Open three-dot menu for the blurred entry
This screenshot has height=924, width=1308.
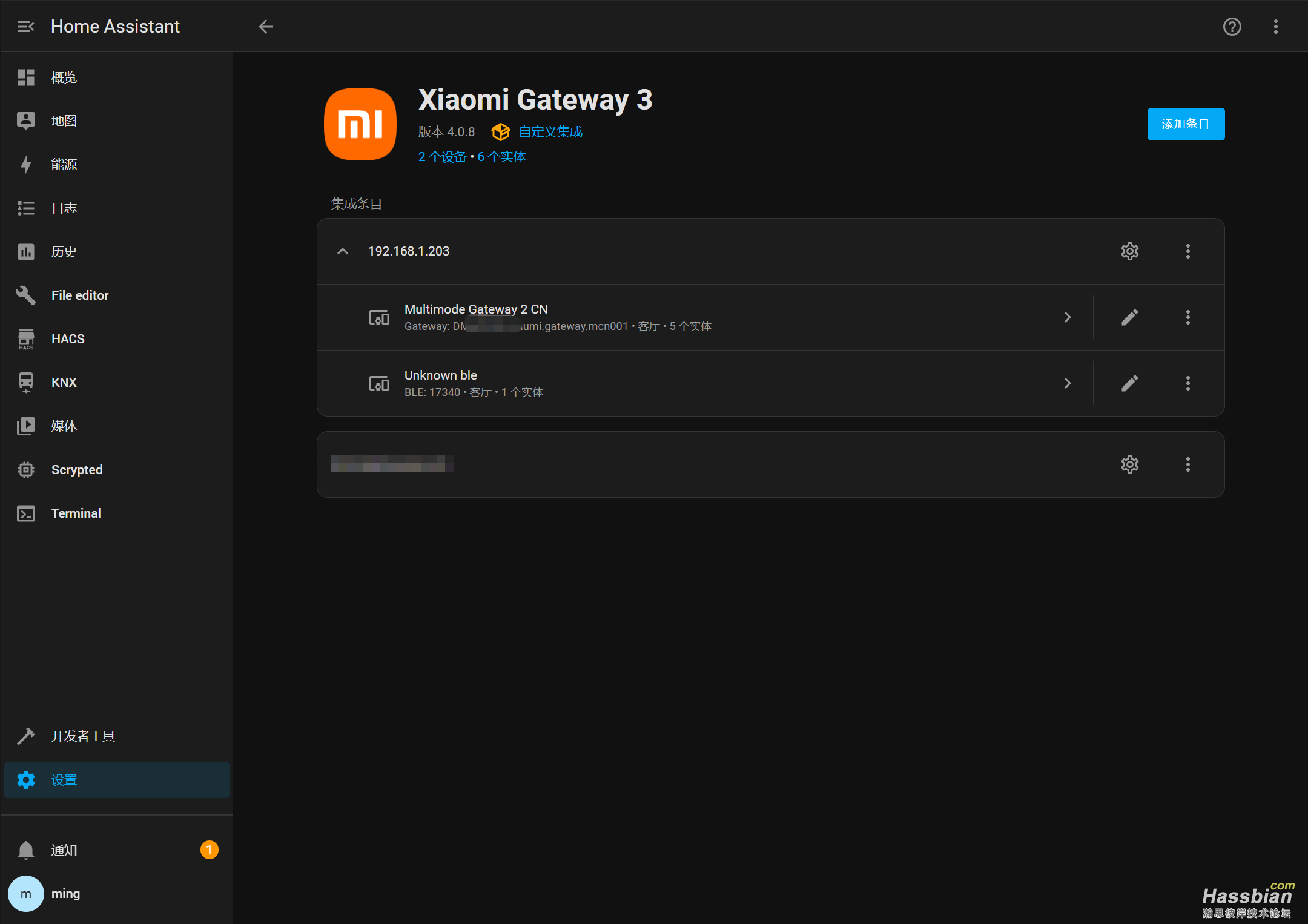point(1188,464)
